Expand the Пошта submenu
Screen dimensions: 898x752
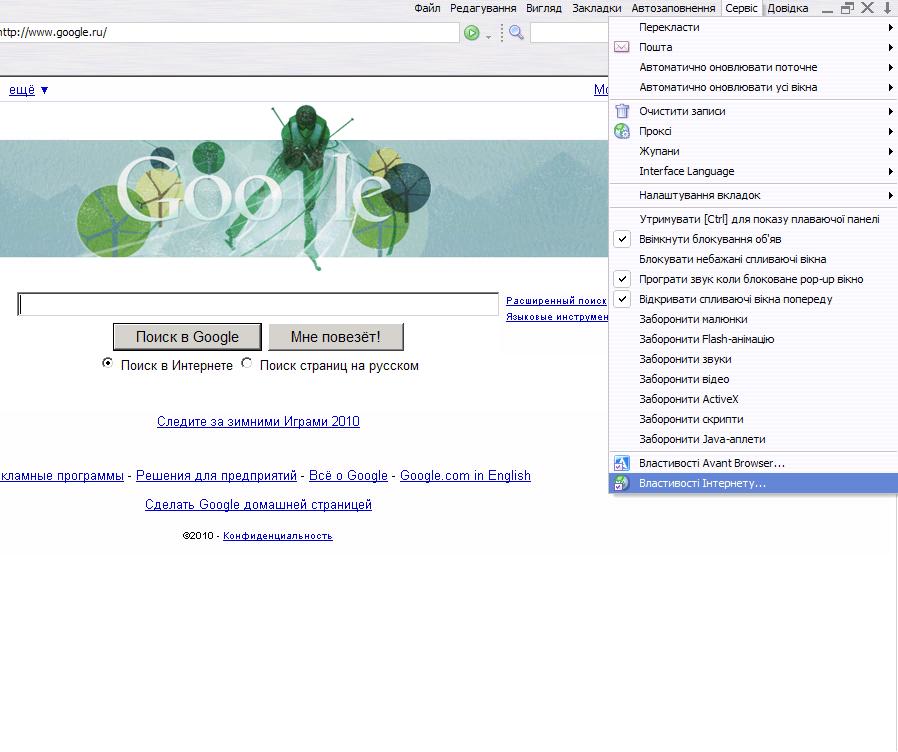753,47
